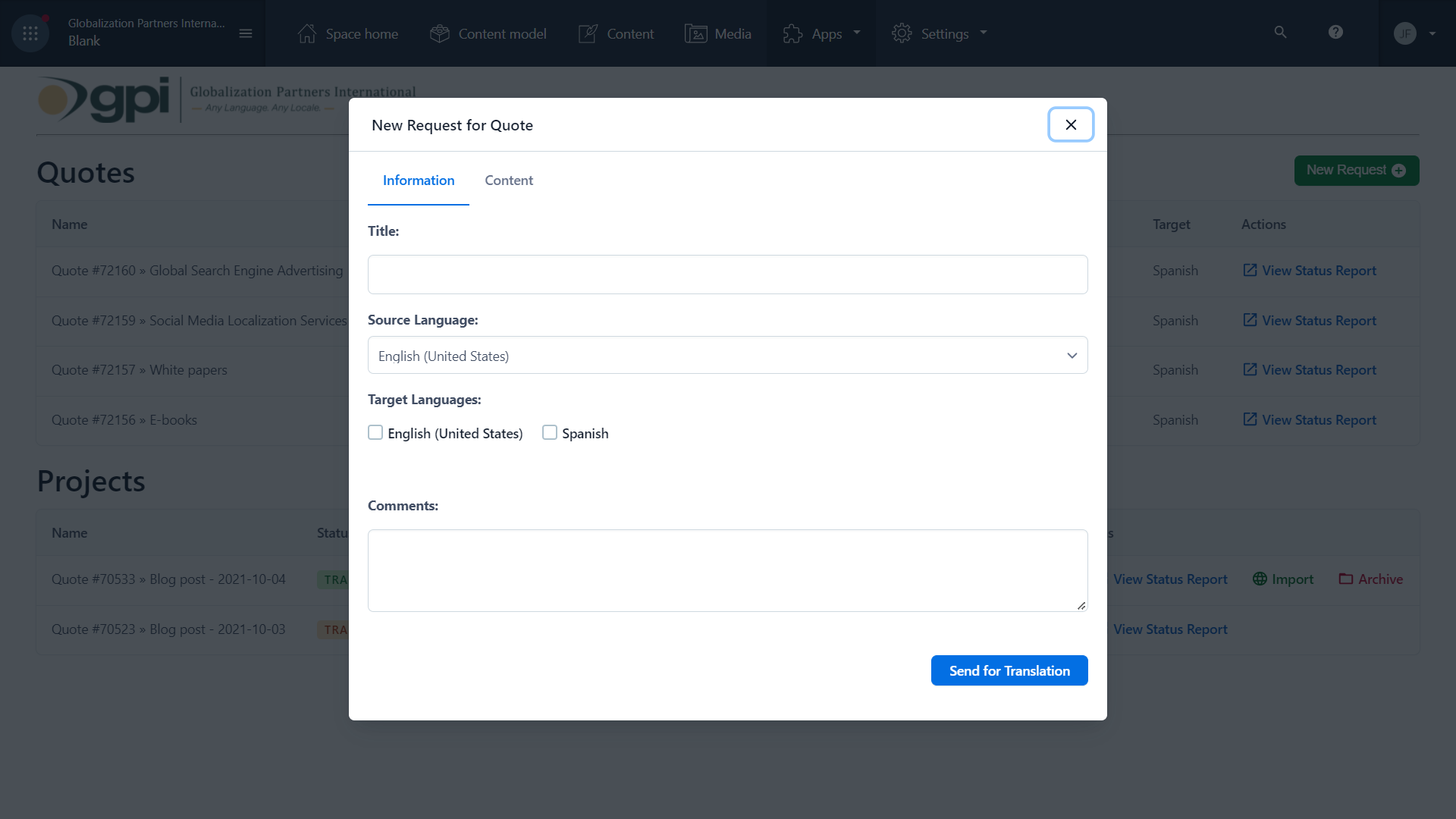
Task: Click the help question mark icon
Action: (x=1336, y=32)
